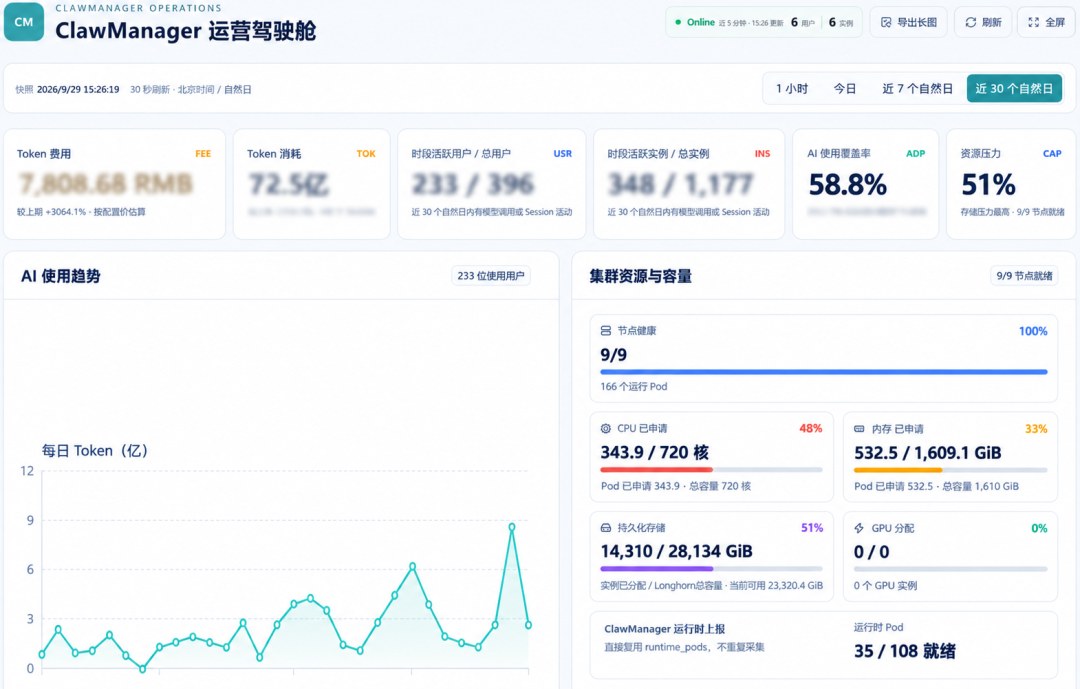Image resolution: width=1080 pixels, height=689 pixels.
Task: Click the INS tag label
Action: 762,154
